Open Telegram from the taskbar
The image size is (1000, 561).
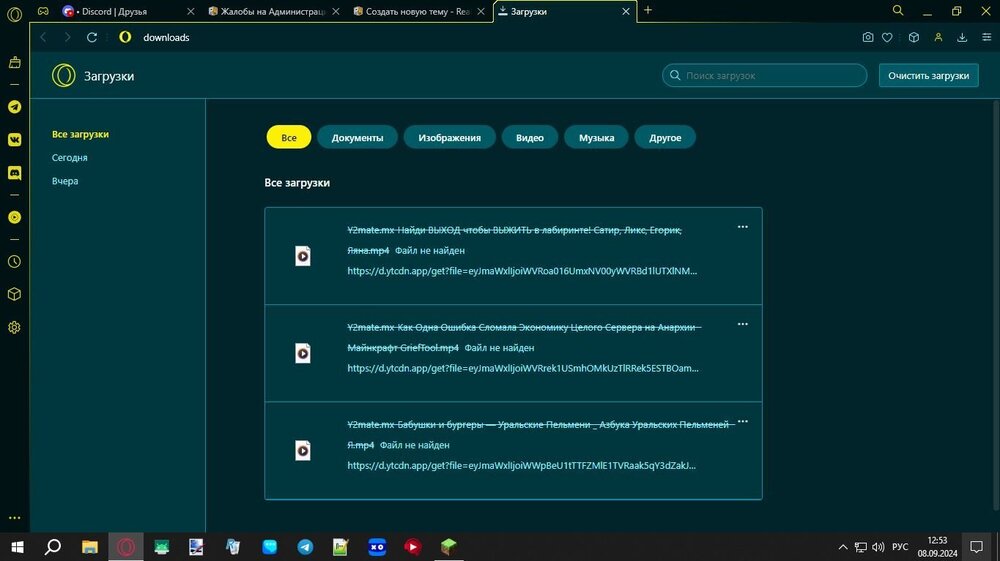[x=305, y=547]
